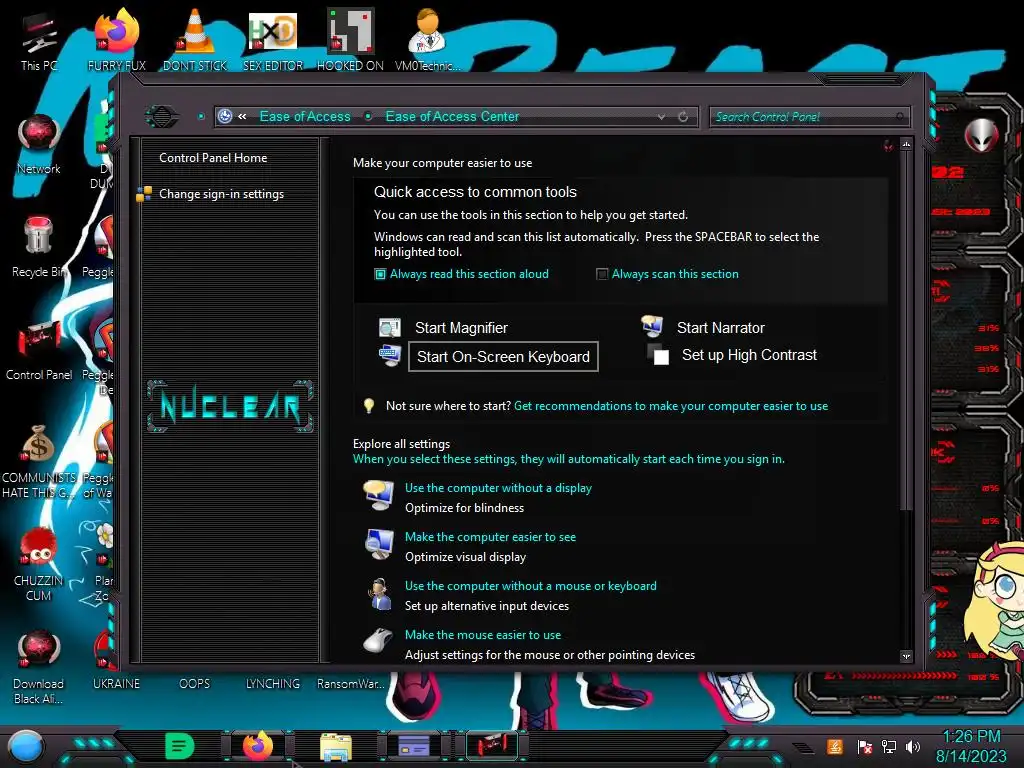Select the money bag desktop icon
This screenshot has height=768, width=1024.
[39, 462]
